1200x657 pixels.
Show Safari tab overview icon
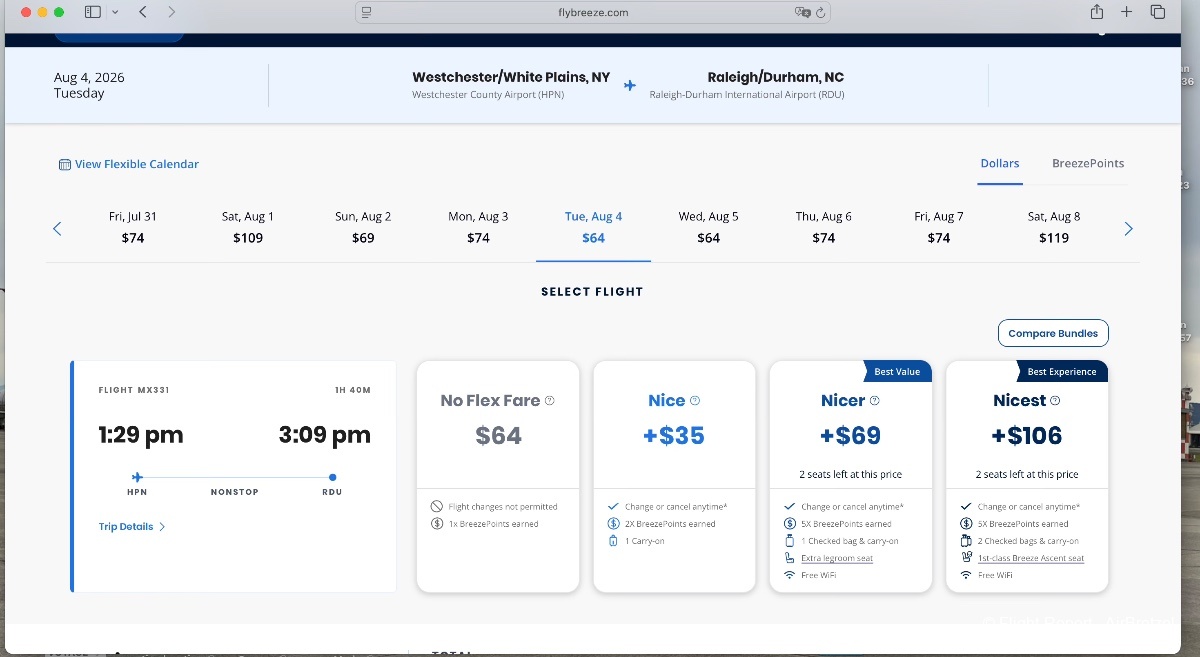coord(1158,12)
